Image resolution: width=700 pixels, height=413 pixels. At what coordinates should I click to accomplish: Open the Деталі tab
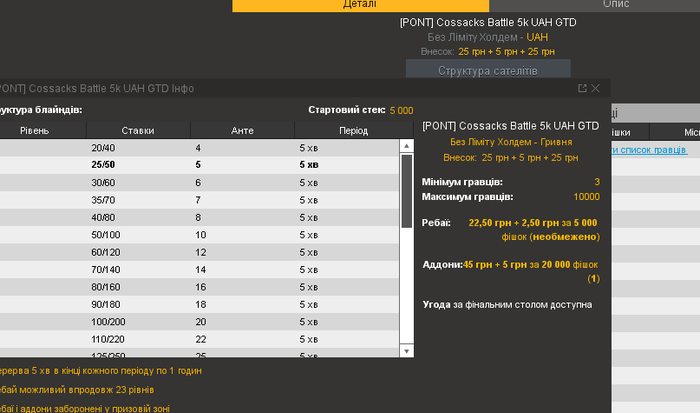click(x=360, y=4)
